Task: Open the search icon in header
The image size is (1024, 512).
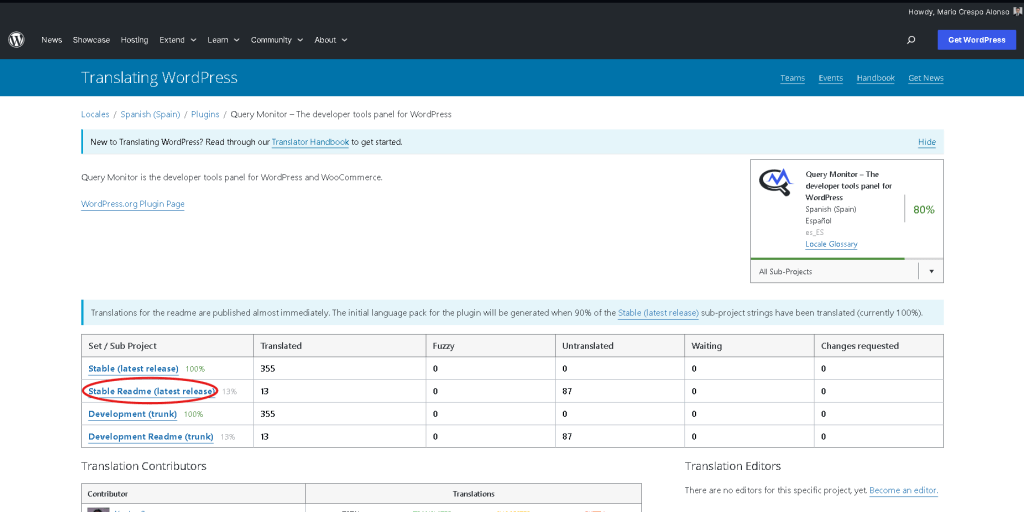Action: click(910, 40)
